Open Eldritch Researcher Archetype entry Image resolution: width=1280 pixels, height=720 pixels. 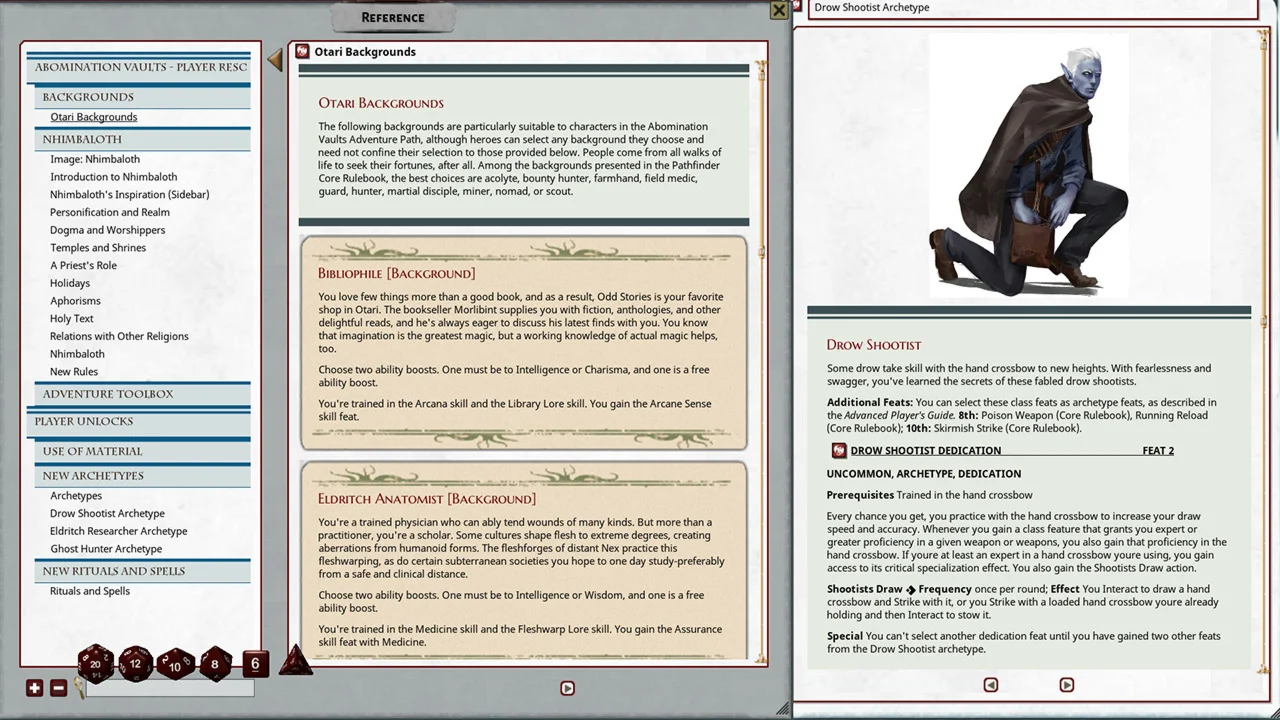coord(119,531)
